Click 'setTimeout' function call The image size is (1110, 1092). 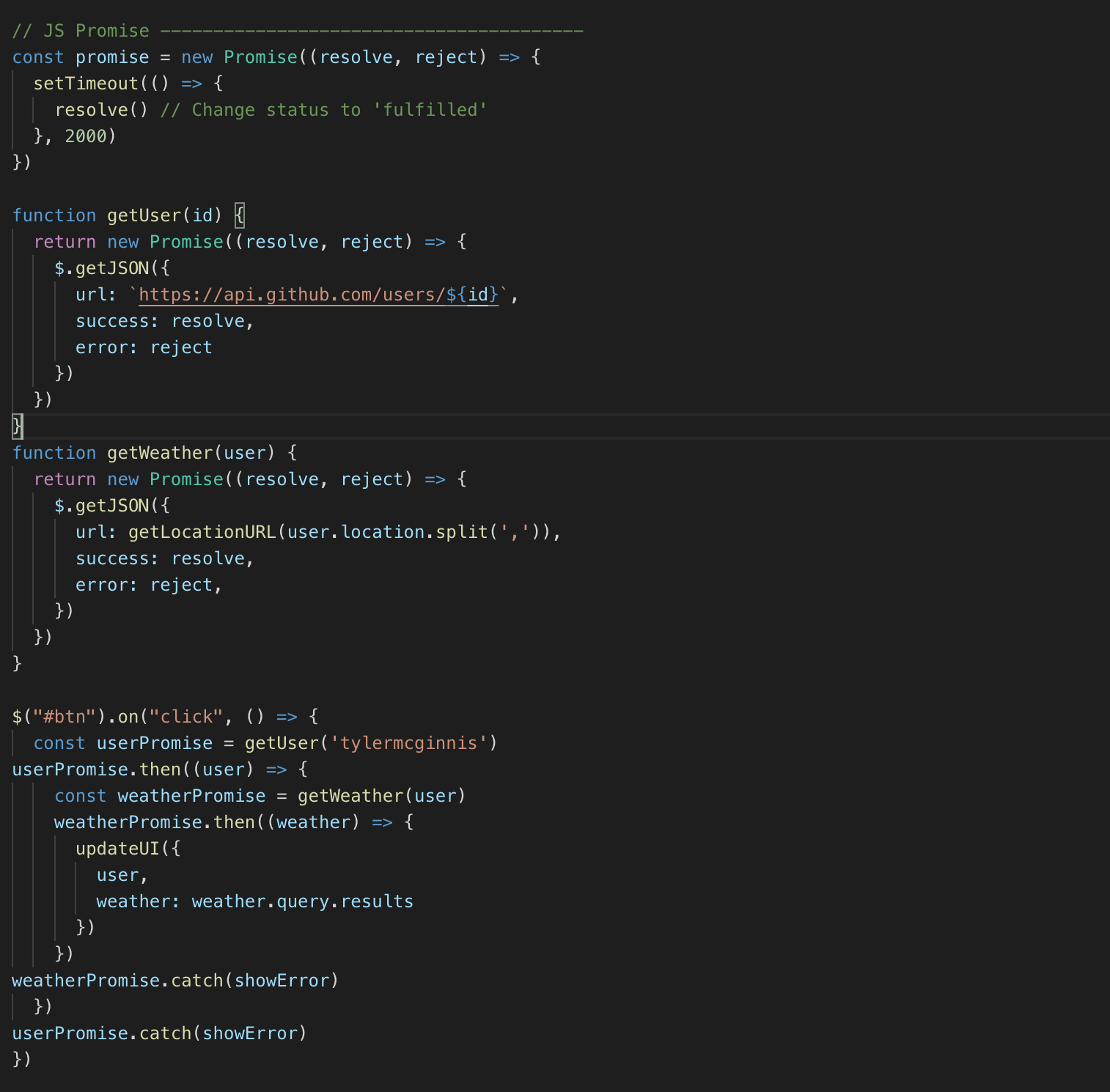click(x=86, y=84)
